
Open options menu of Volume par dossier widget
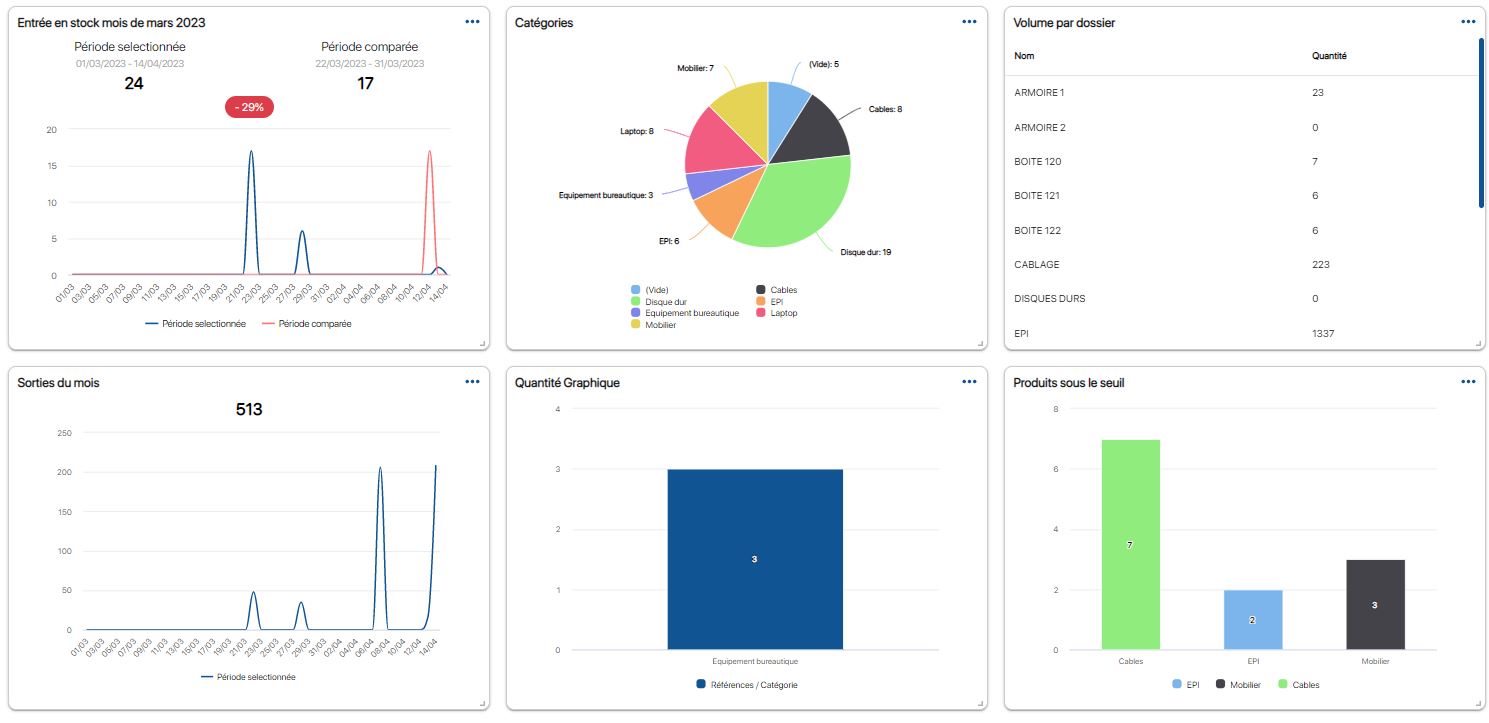pos(1468,21)
